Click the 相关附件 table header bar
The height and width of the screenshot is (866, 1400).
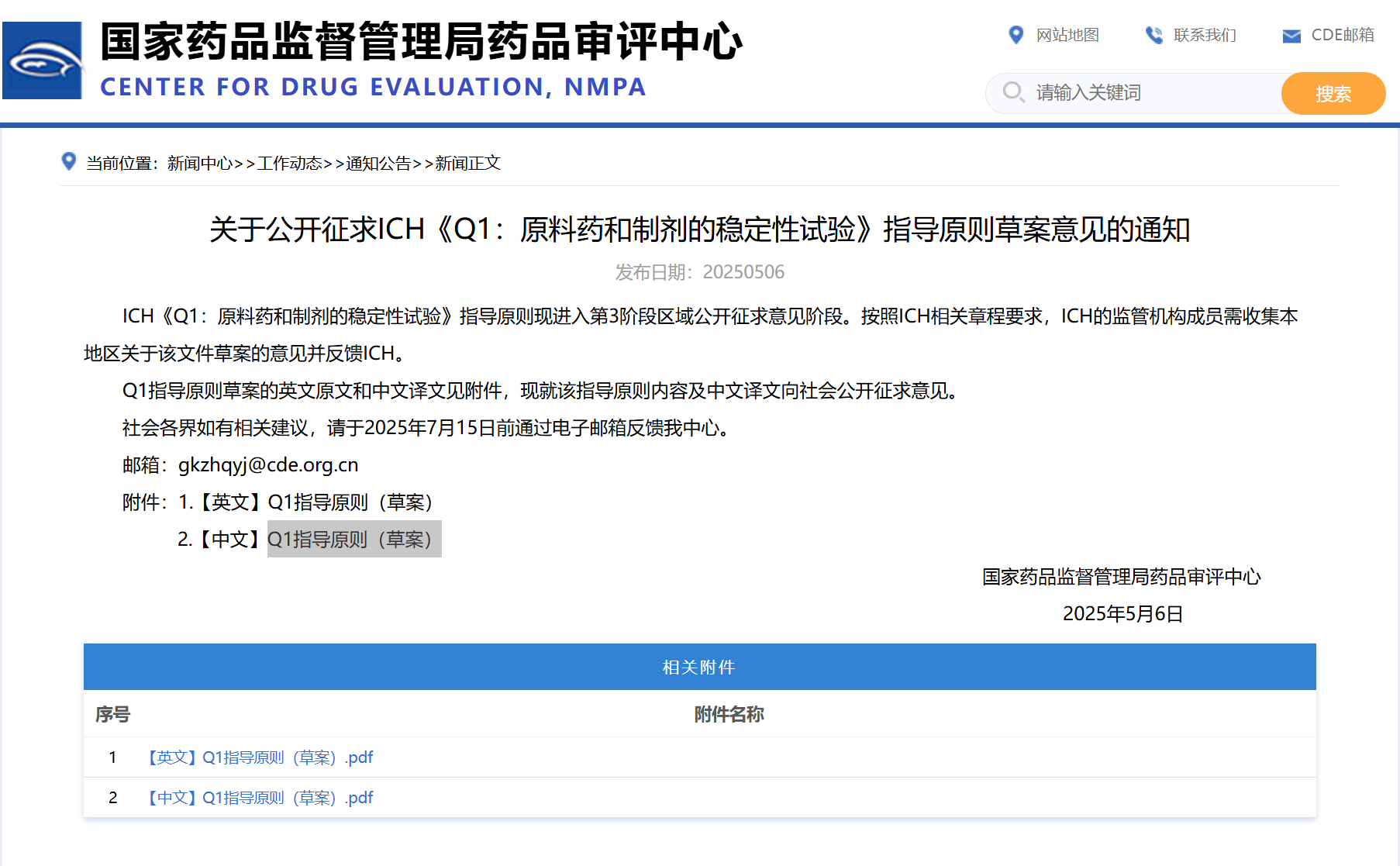tap(700, 667)
